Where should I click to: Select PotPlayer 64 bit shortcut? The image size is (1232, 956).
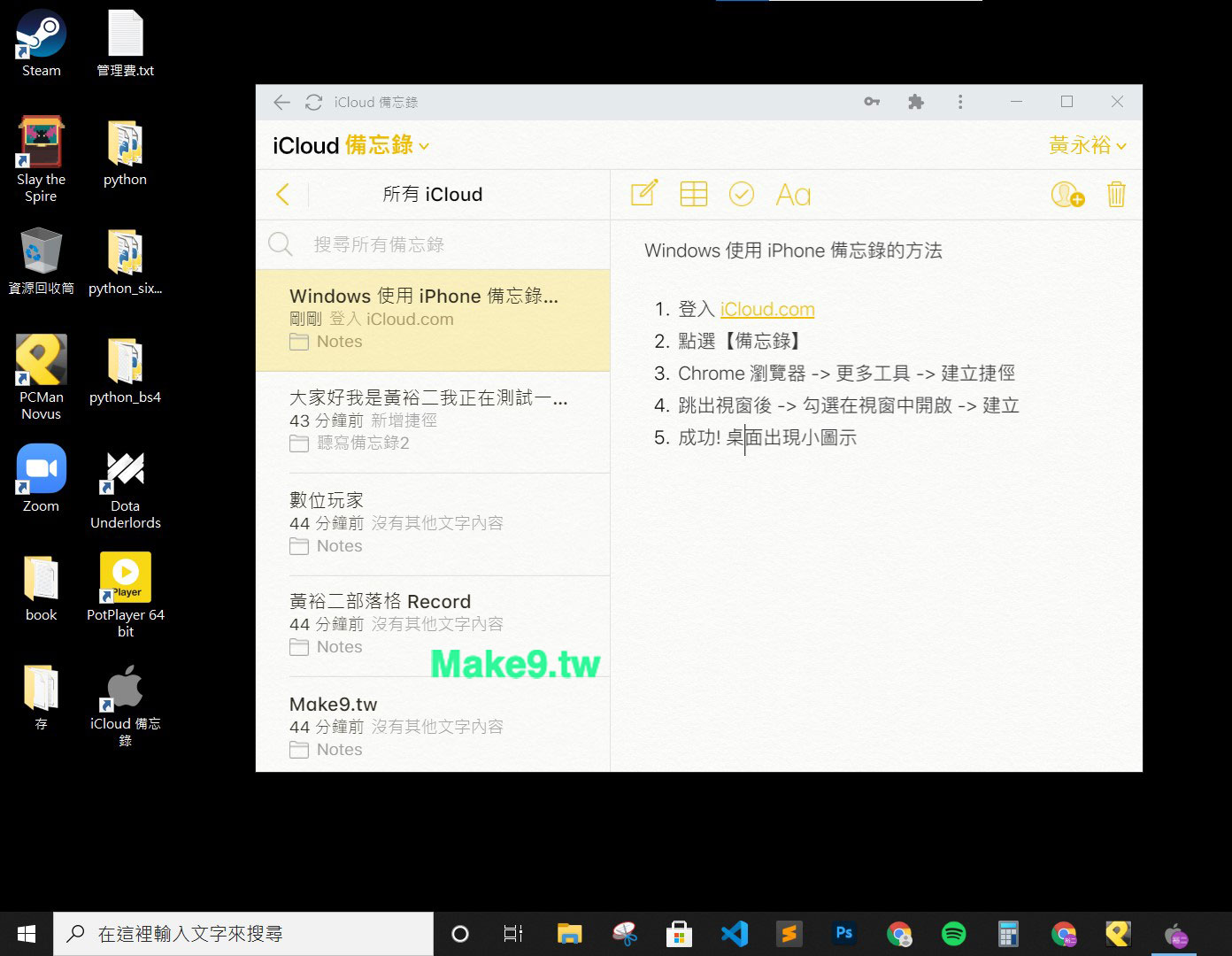click(126, 595)
